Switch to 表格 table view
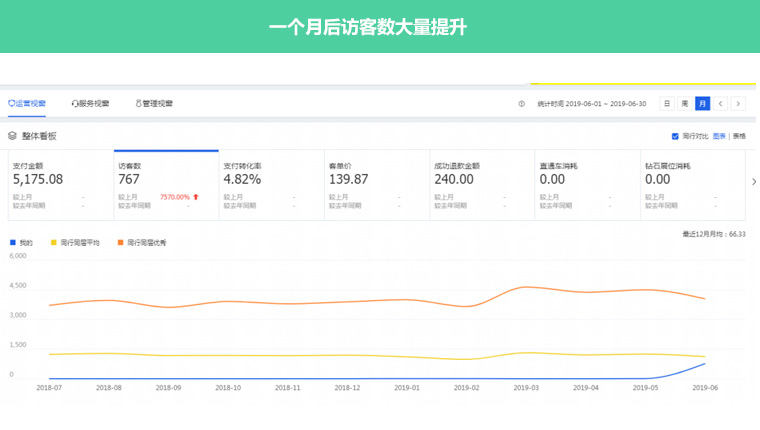Viewport: 760px width, 430px height. pyautogui.click(x=739, y=136)
